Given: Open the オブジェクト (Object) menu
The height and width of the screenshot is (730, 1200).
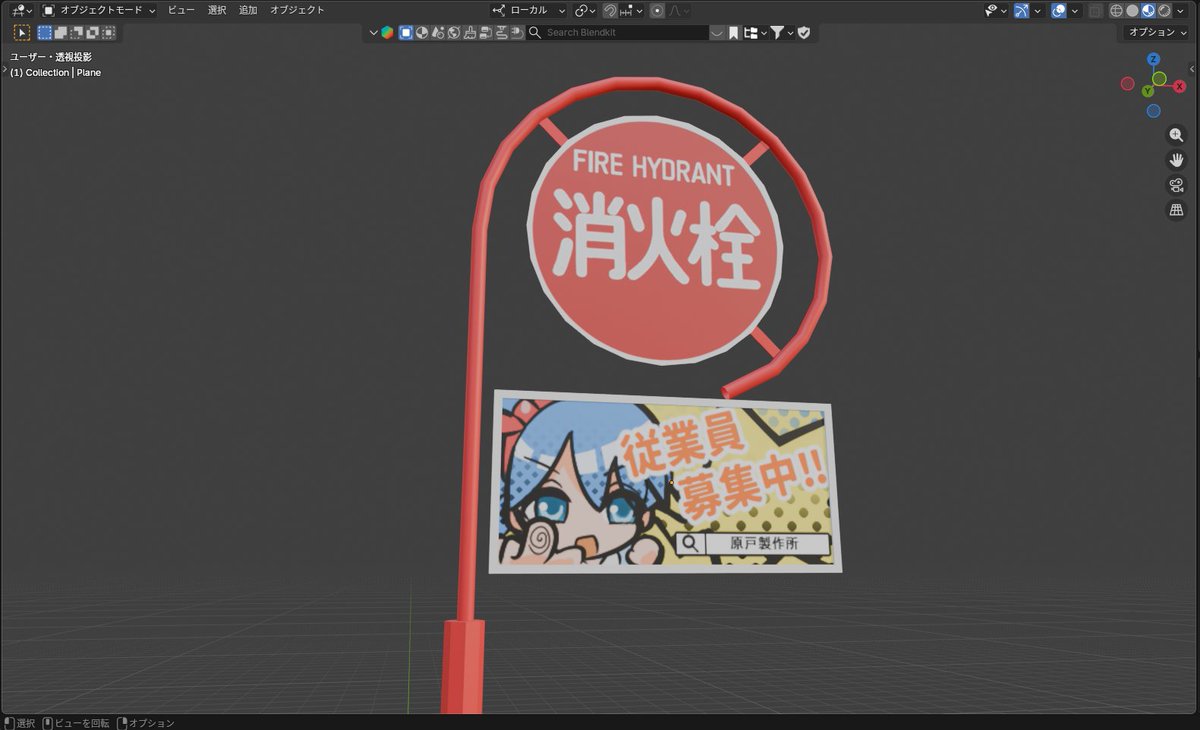Looking at the screenshot, I should pos(297,10).
